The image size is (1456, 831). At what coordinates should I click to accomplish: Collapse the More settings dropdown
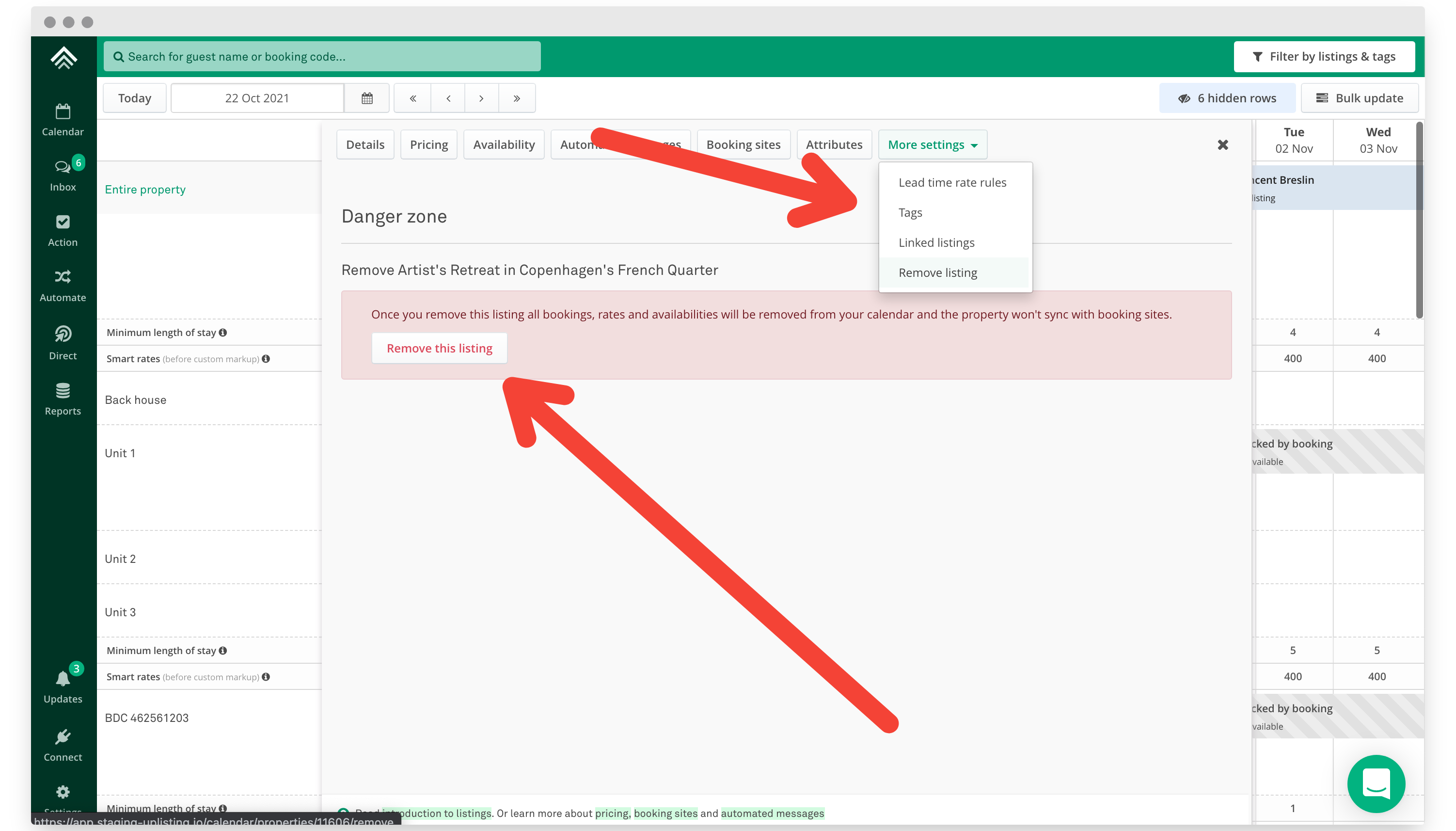pos(932,145)
